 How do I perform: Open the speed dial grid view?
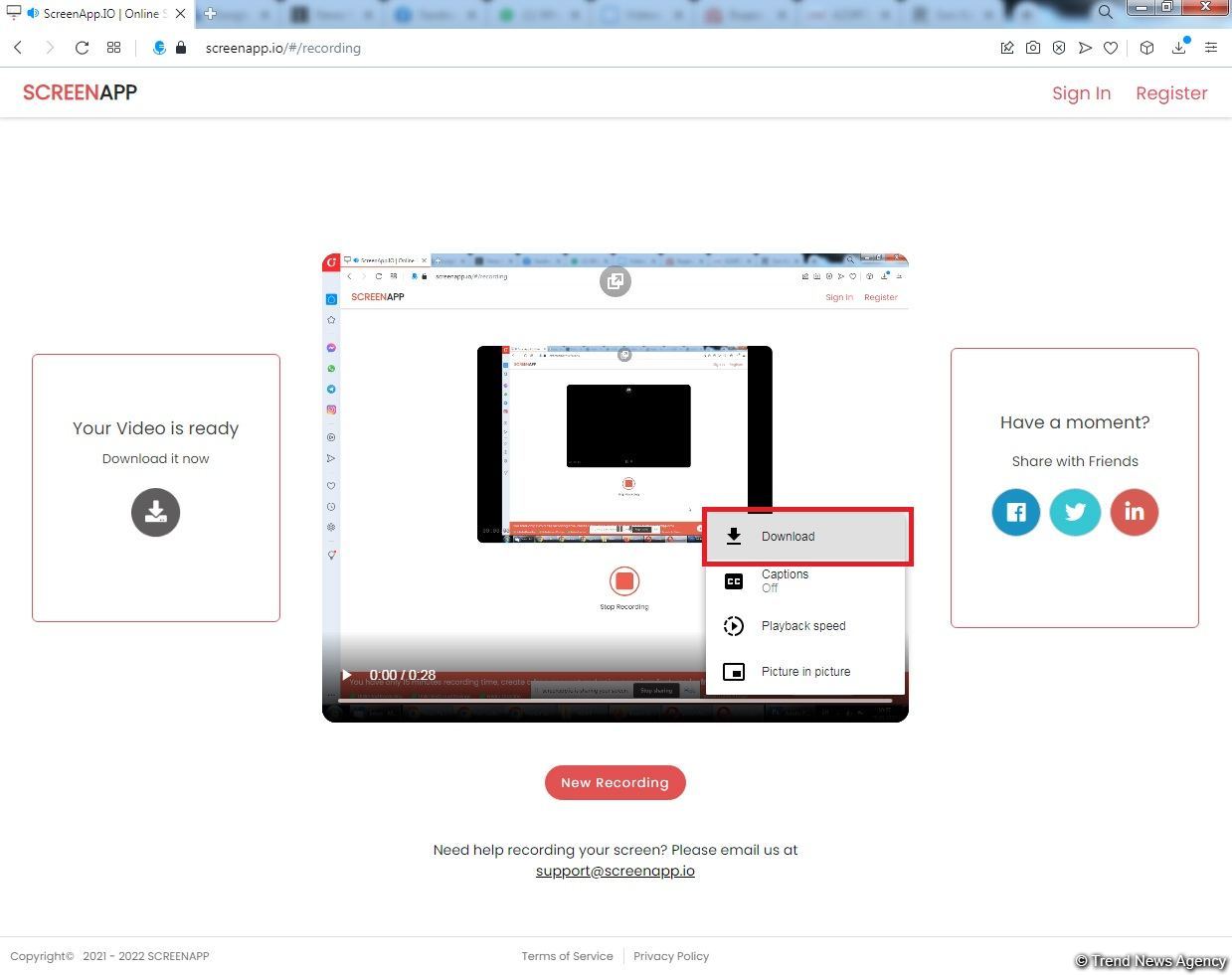click(x=113, y=48)
